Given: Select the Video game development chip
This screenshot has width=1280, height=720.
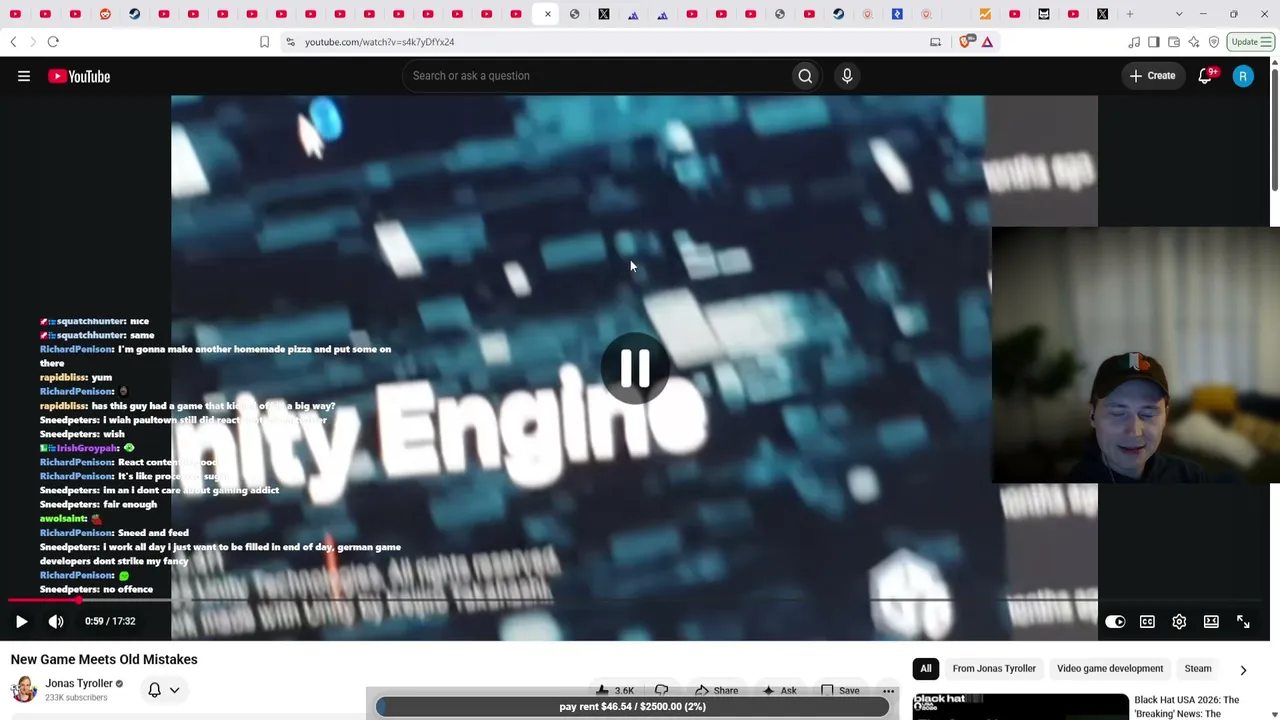Looking at the screenshot, I should tap(1110, 669).
